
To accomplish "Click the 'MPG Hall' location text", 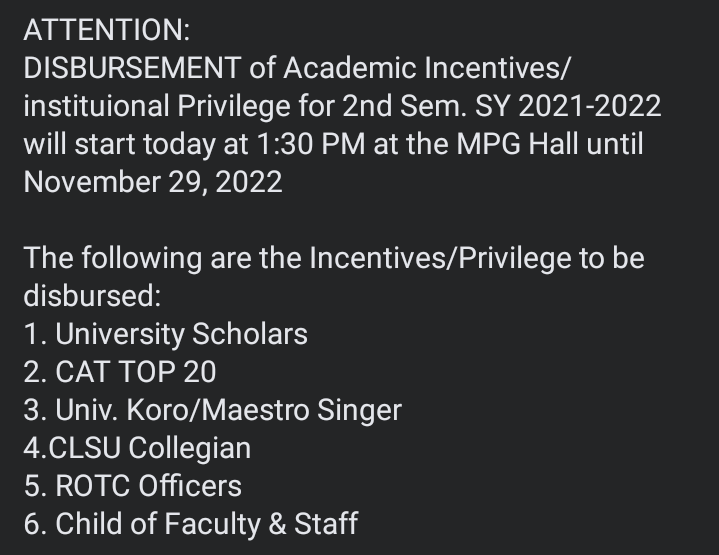I will (x=517, y=144).
